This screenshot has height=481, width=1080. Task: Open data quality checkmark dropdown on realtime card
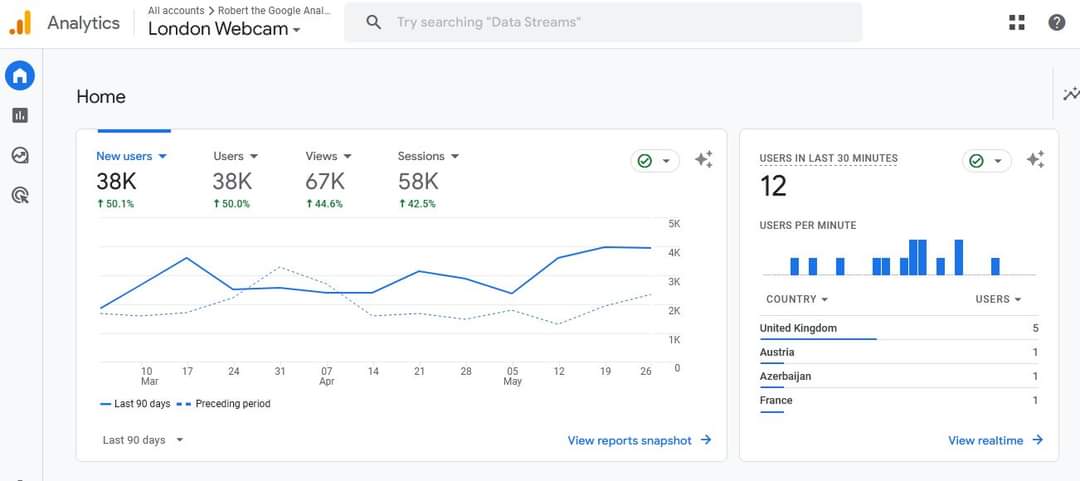(x=987, y=161)
